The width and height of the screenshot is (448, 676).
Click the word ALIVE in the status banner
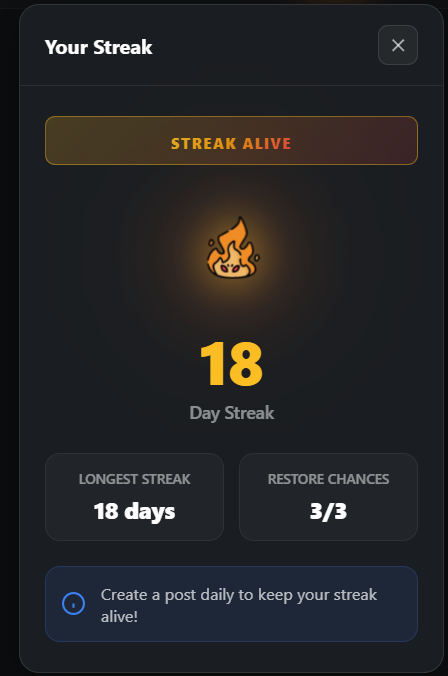pos(267,144)
